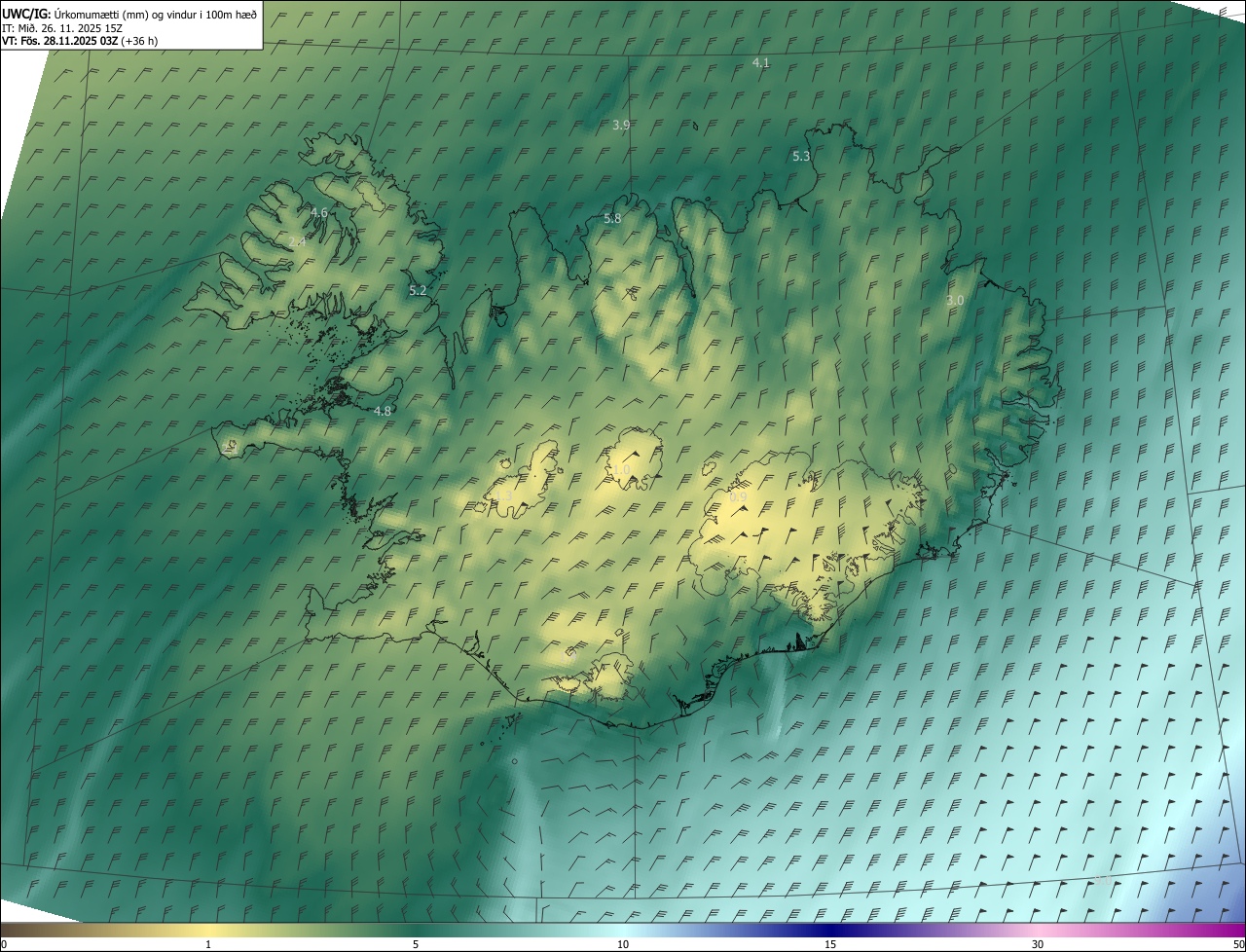This screenshot has height=952, width=1246.
Task: Click the 3.0 value in the east
Action: click(955, 300)
